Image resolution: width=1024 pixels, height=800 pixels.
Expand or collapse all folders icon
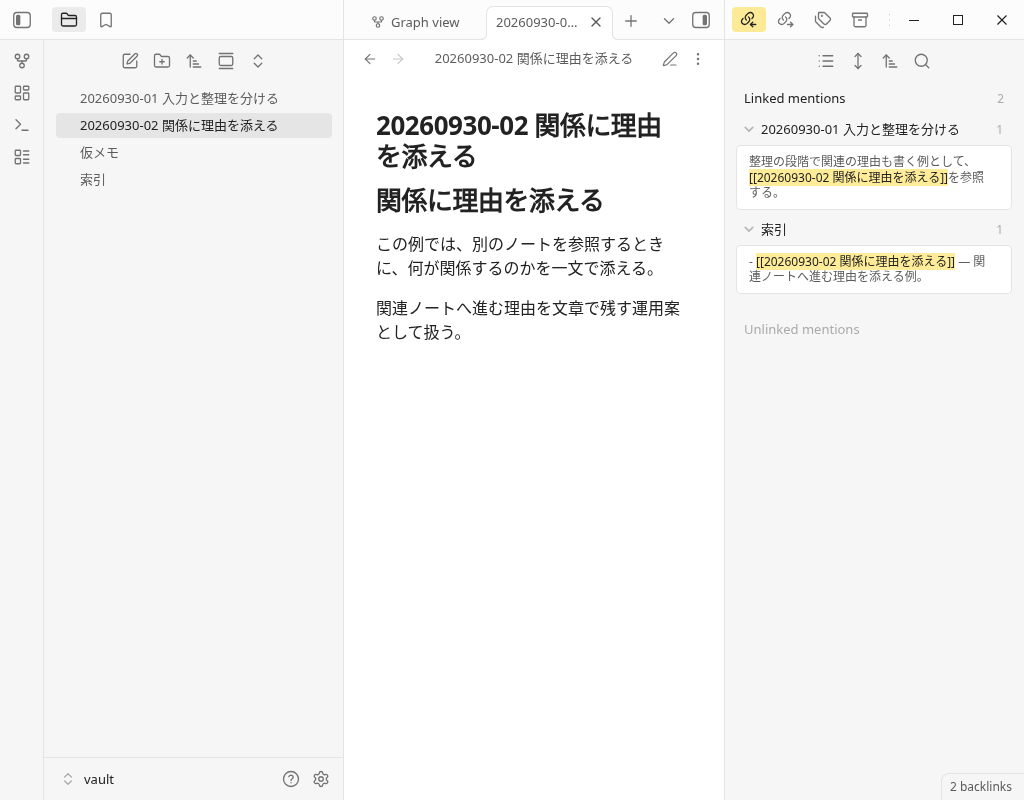tap(258, 61)
